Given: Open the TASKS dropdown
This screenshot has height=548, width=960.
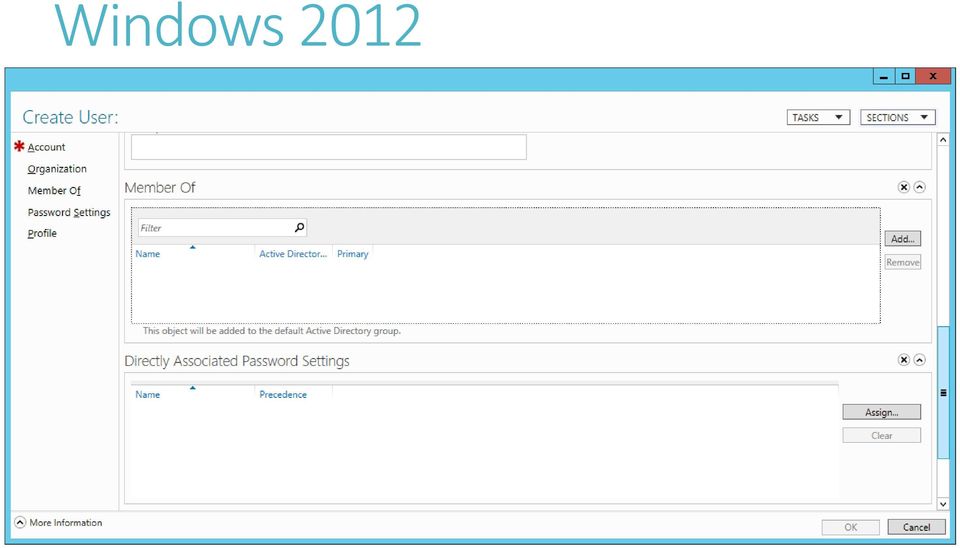Looking at the screenshot, I should tap(818, 118).
